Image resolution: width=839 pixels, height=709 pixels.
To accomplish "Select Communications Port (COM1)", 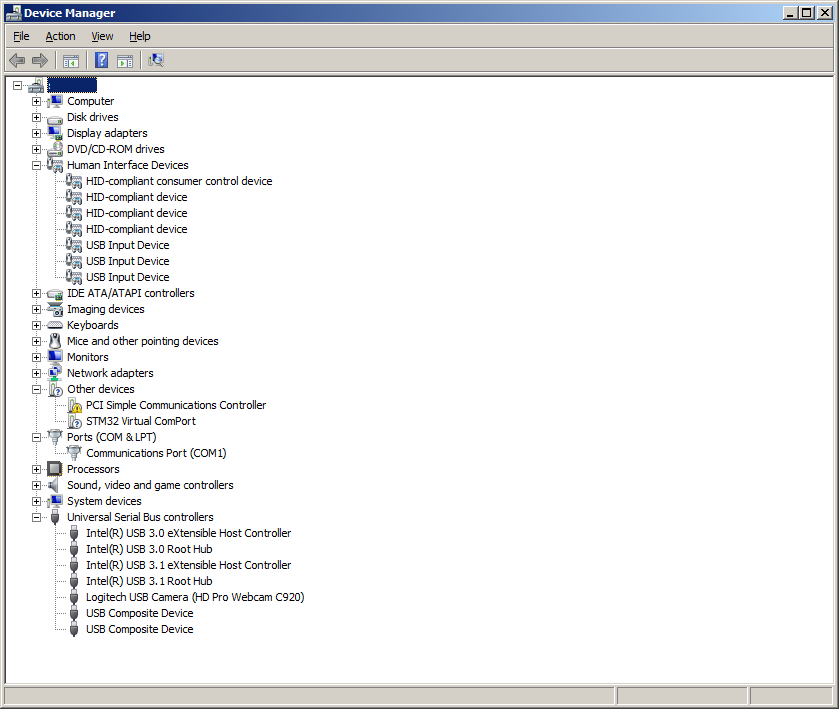I will pos(156,453).
